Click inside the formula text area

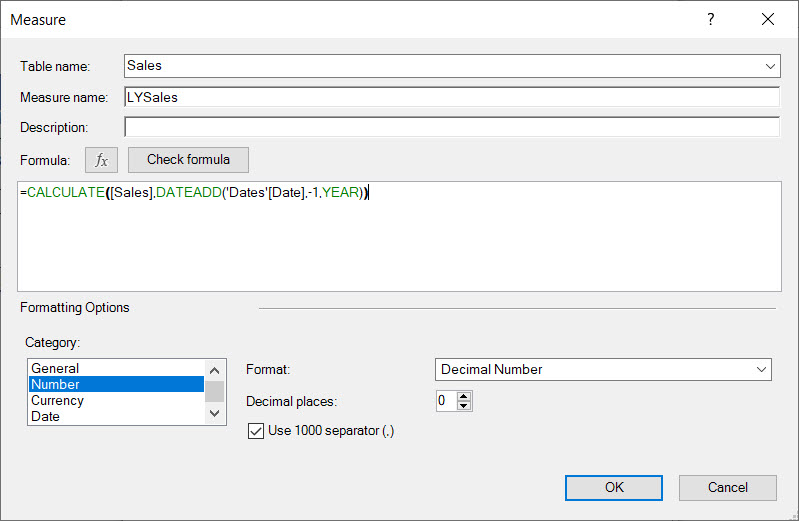pyautogui.click(x=400, y=237)
